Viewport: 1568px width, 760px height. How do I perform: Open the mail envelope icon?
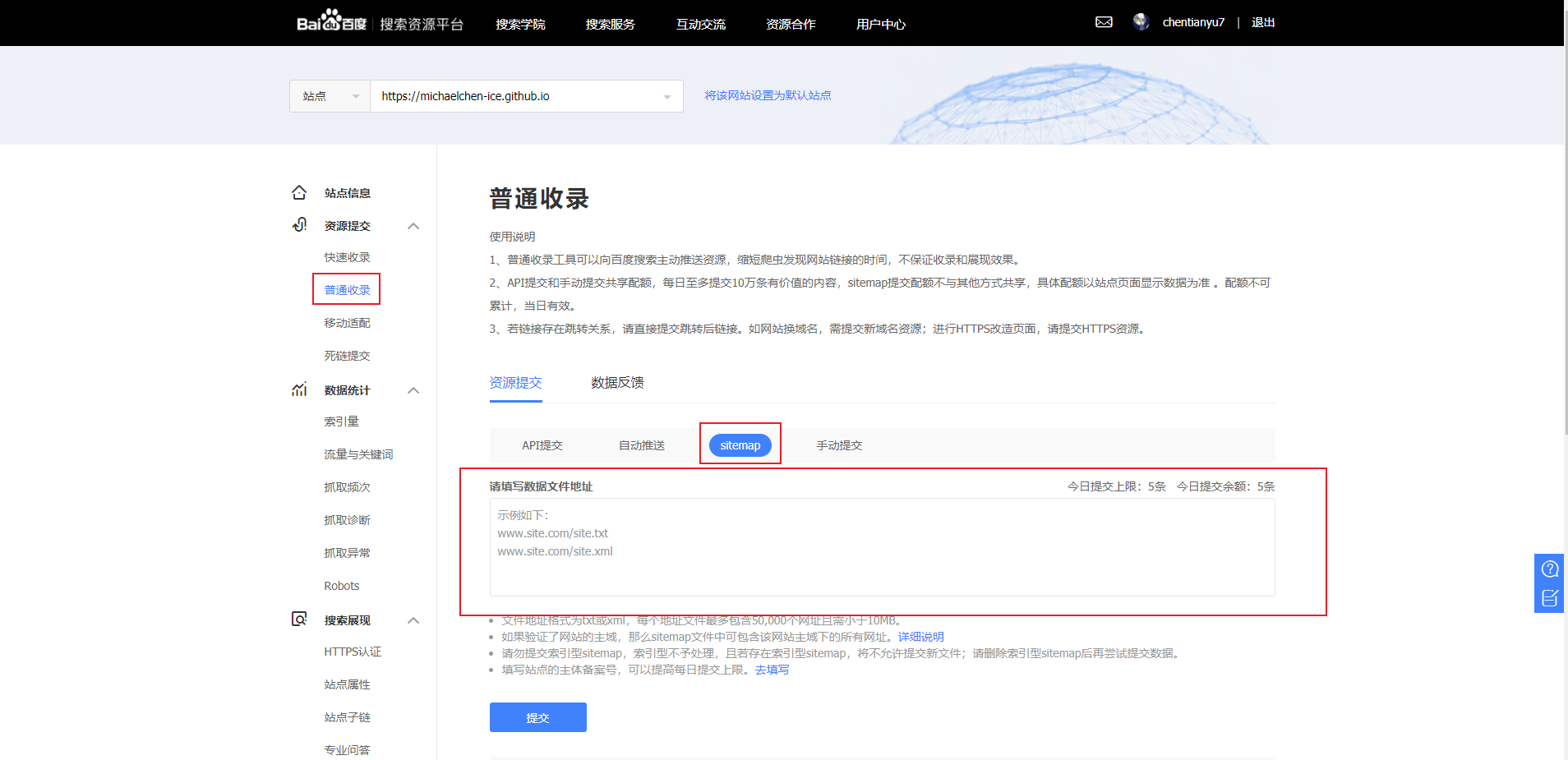point(1104,22)
